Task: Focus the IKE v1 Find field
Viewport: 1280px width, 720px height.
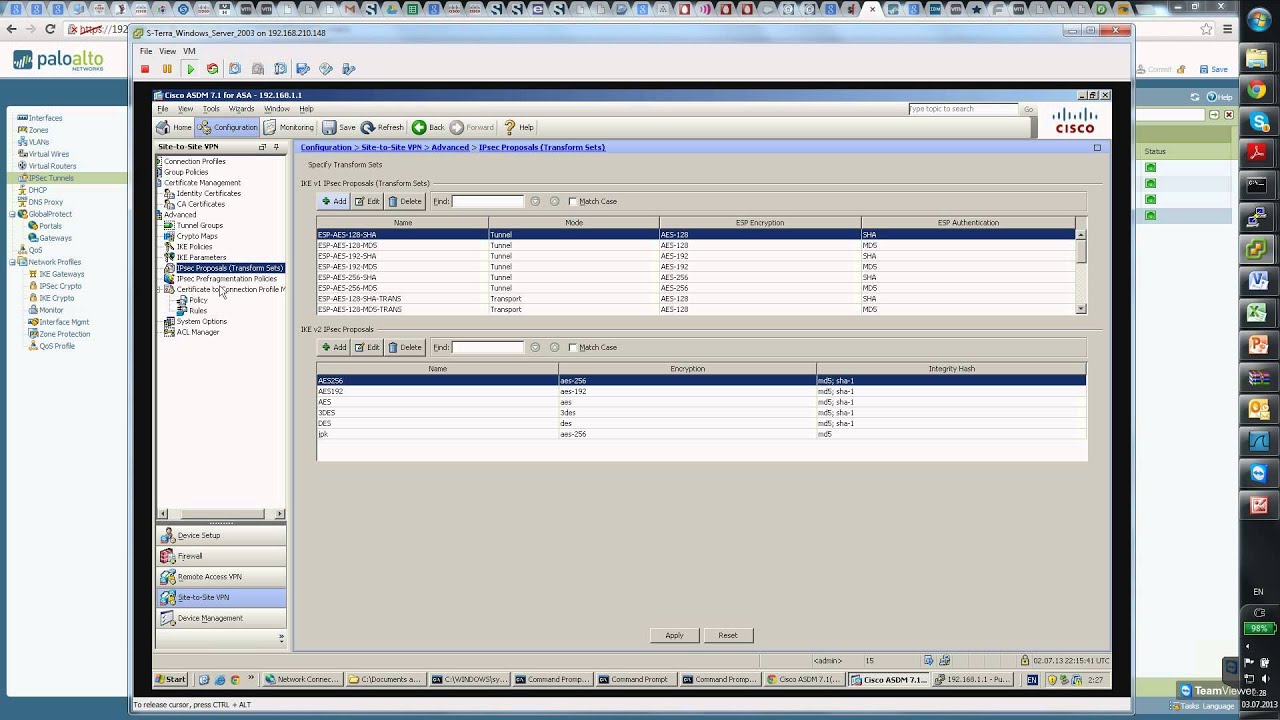Action: [x=487, y=201]
